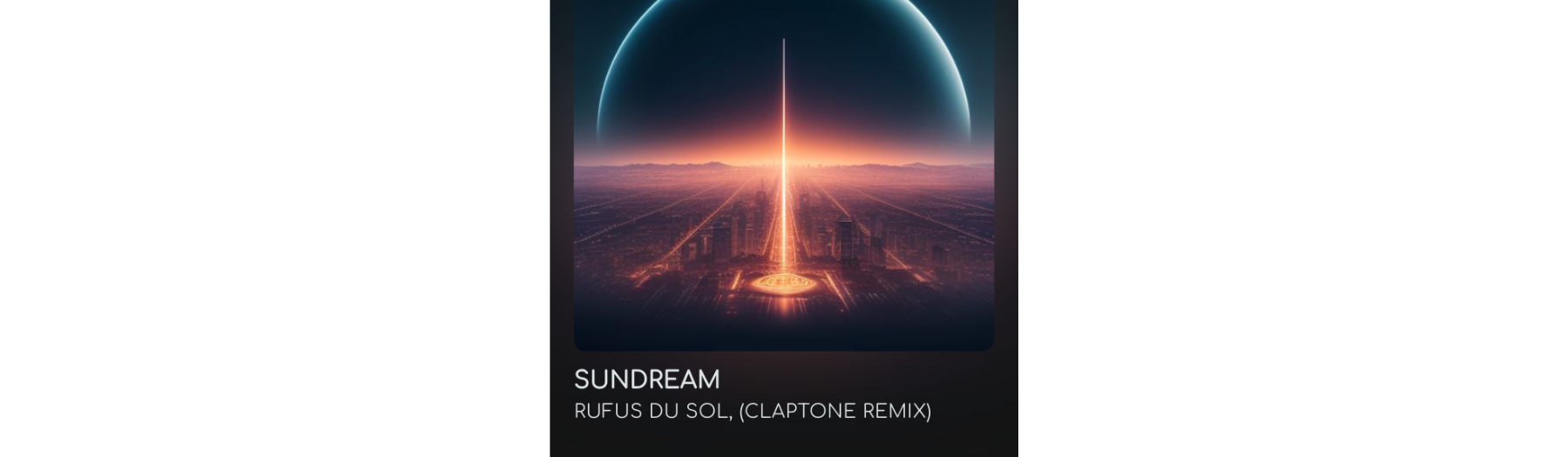
Task: Open the Sundream album artwork
Action: point(784,175)
